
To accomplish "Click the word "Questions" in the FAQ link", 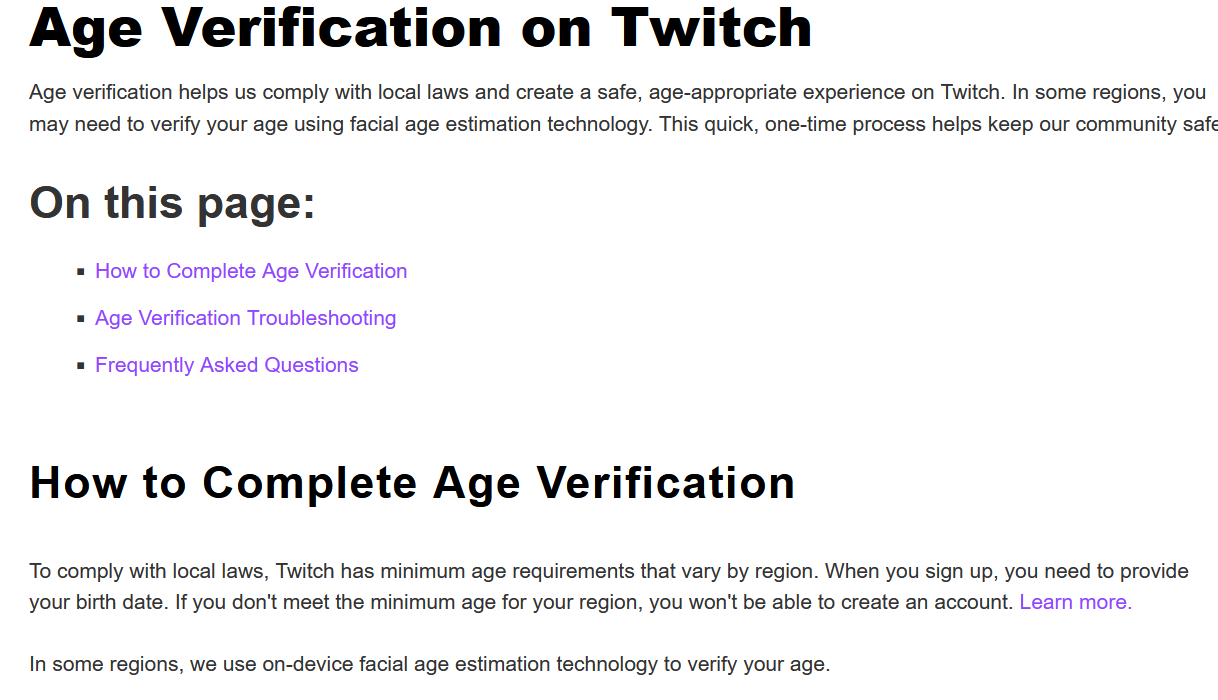I will pyautogui.click(x=311, y=365).
